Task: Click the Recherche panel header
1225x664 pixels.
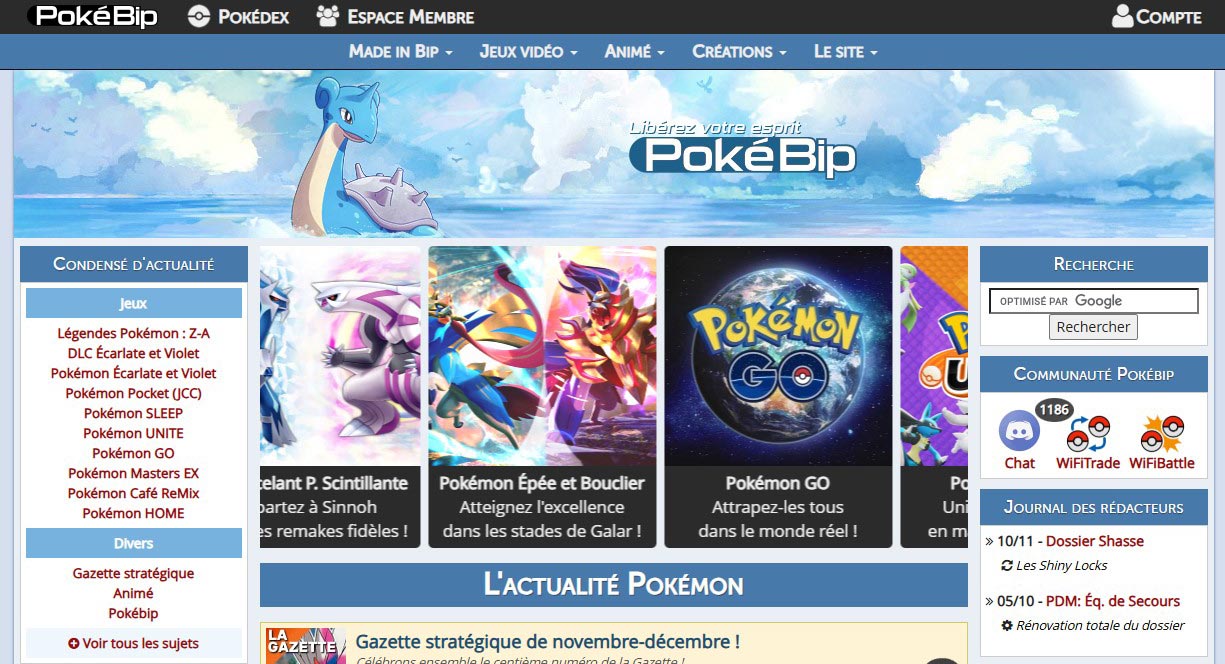Action: point(1094,264)
